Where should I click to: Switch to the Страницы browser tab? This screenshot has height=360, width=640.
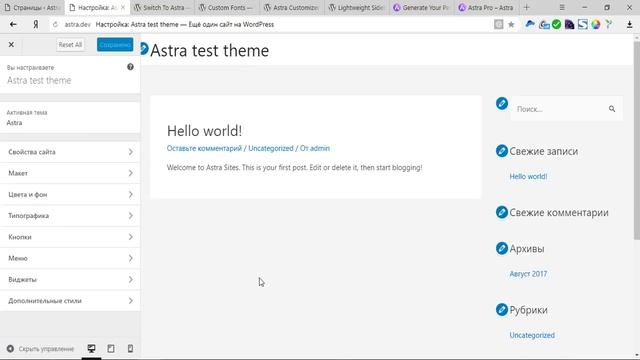32,7
